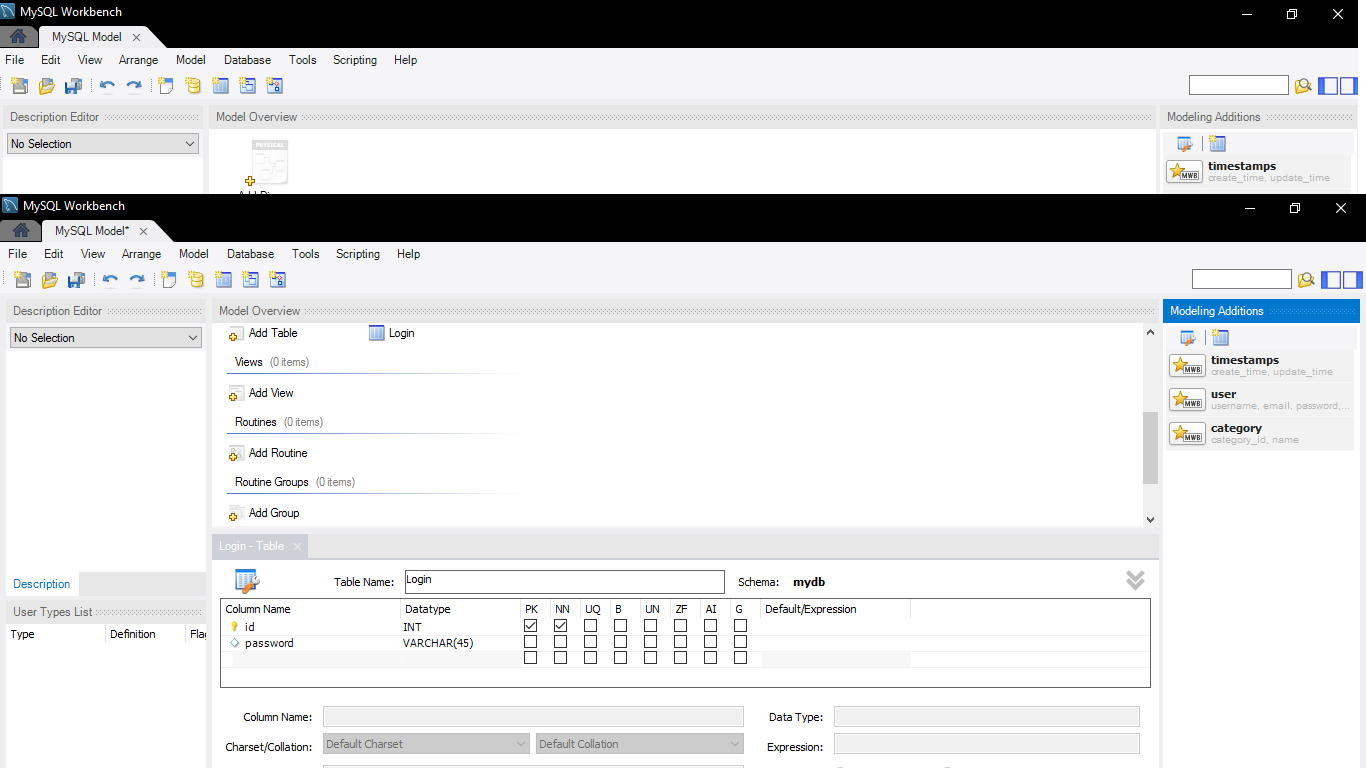The image size is (1366, 768).
Task: Click table template editor icon in Modeling Additions
Action: point(1188,338)
